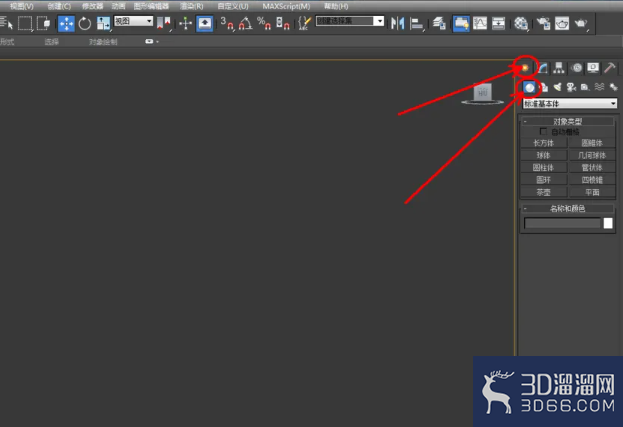The width and height of the screenshot is (623, 427).
Task: Toggle the 3D Snaps magnet
Action: coord(227,23)
